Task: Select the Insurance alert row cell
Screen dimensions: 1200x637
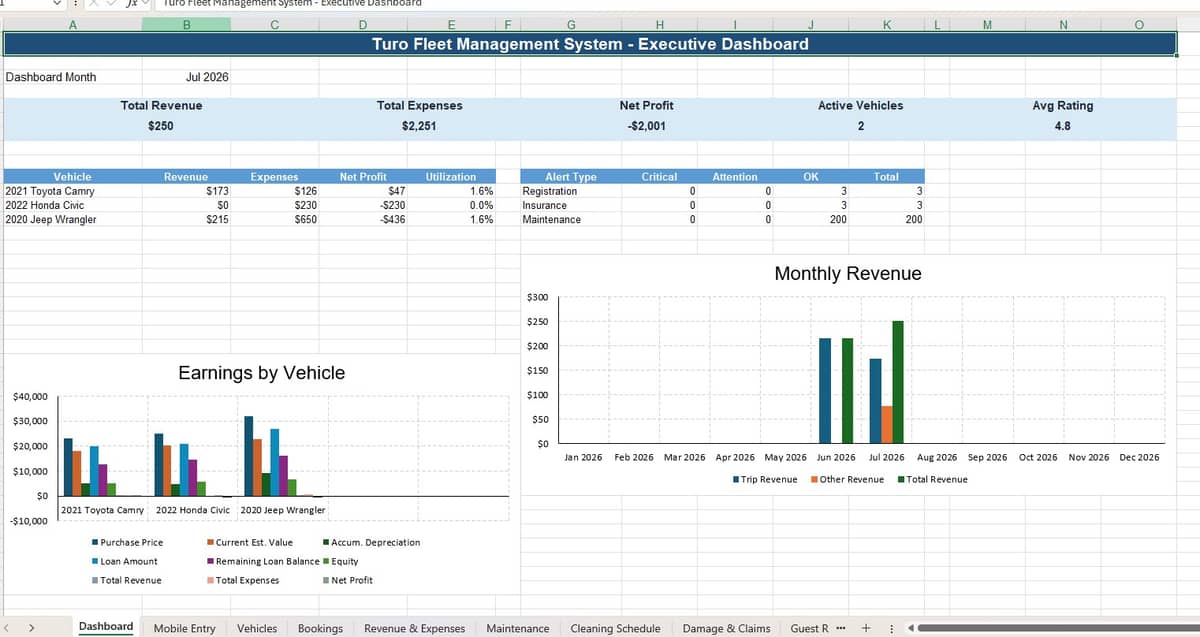Action: [x=571, y=205]
